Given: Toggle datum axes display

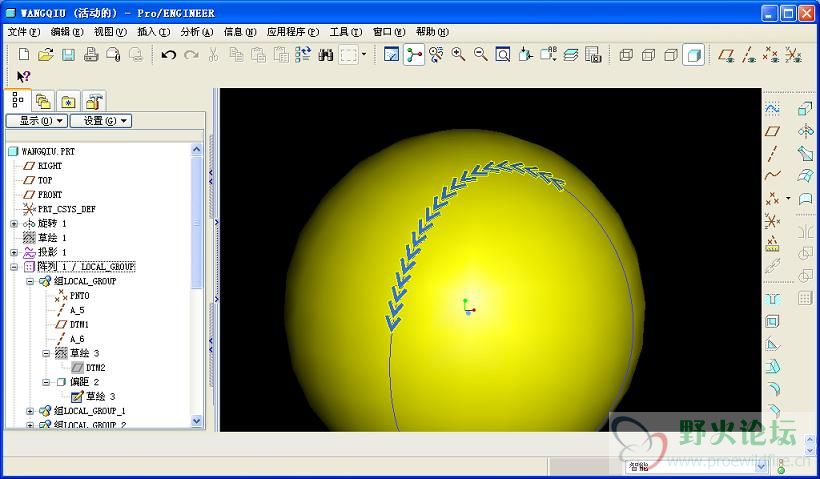Looking at the screenshot, I should pyautogui.click(x=749, y=54).
